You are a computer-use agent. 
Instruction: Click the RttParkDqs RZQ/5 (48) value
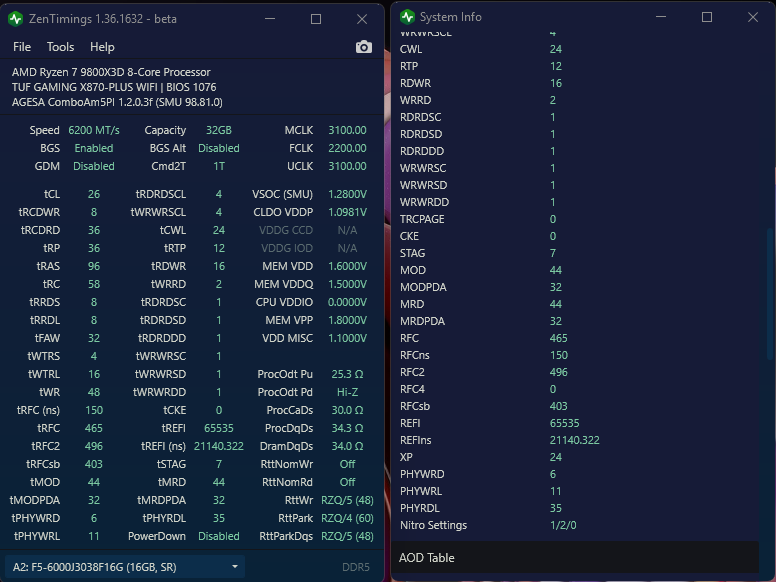tap(347, 536)
